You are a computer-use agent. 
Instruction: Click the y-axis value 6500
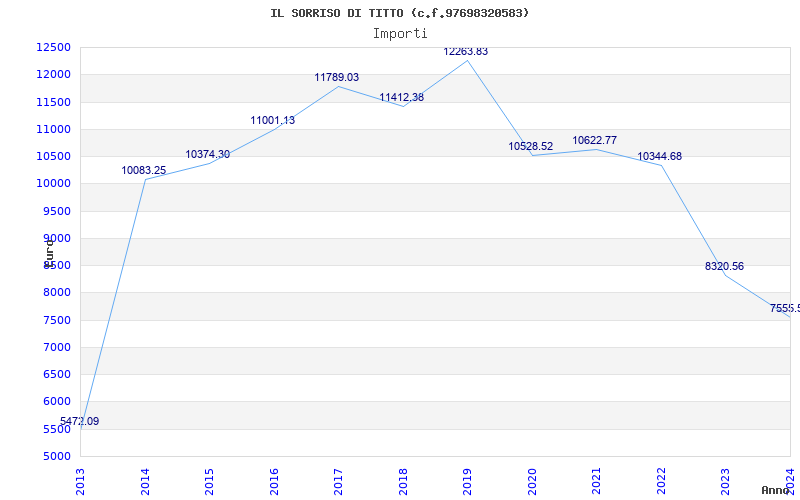56,374
